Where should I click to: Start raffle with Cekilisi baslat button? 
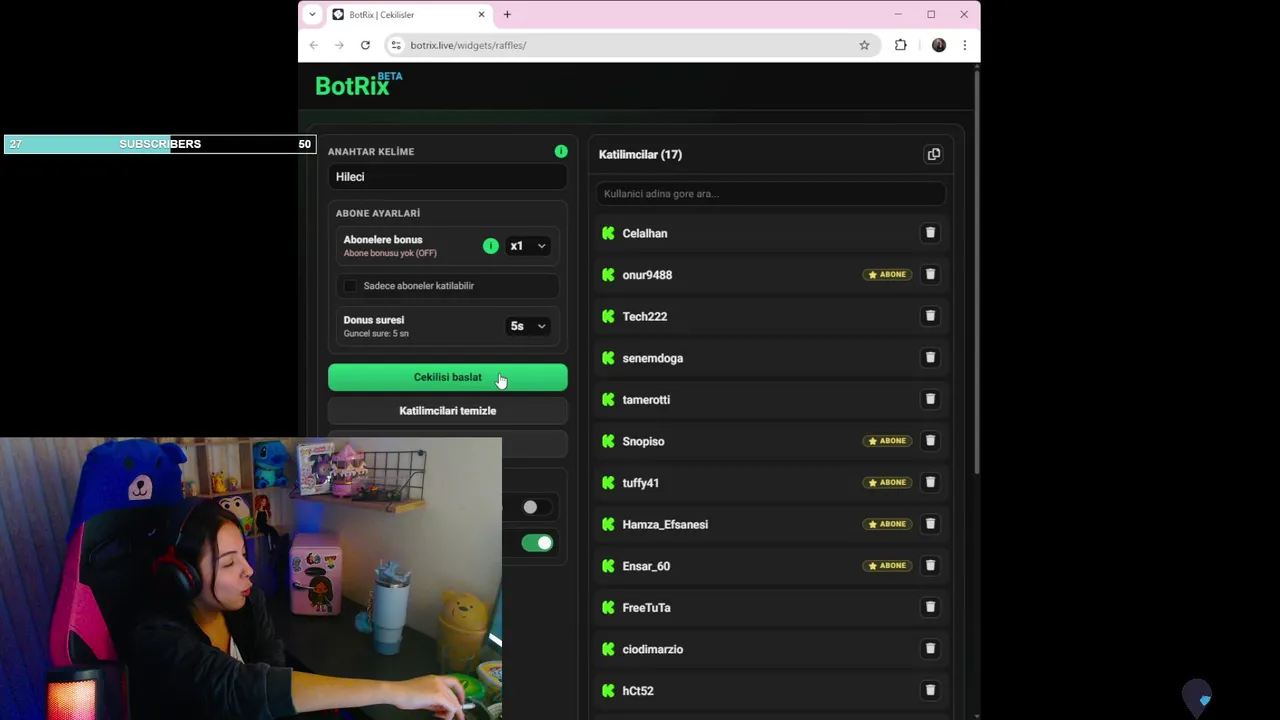(x=447, y=377)
